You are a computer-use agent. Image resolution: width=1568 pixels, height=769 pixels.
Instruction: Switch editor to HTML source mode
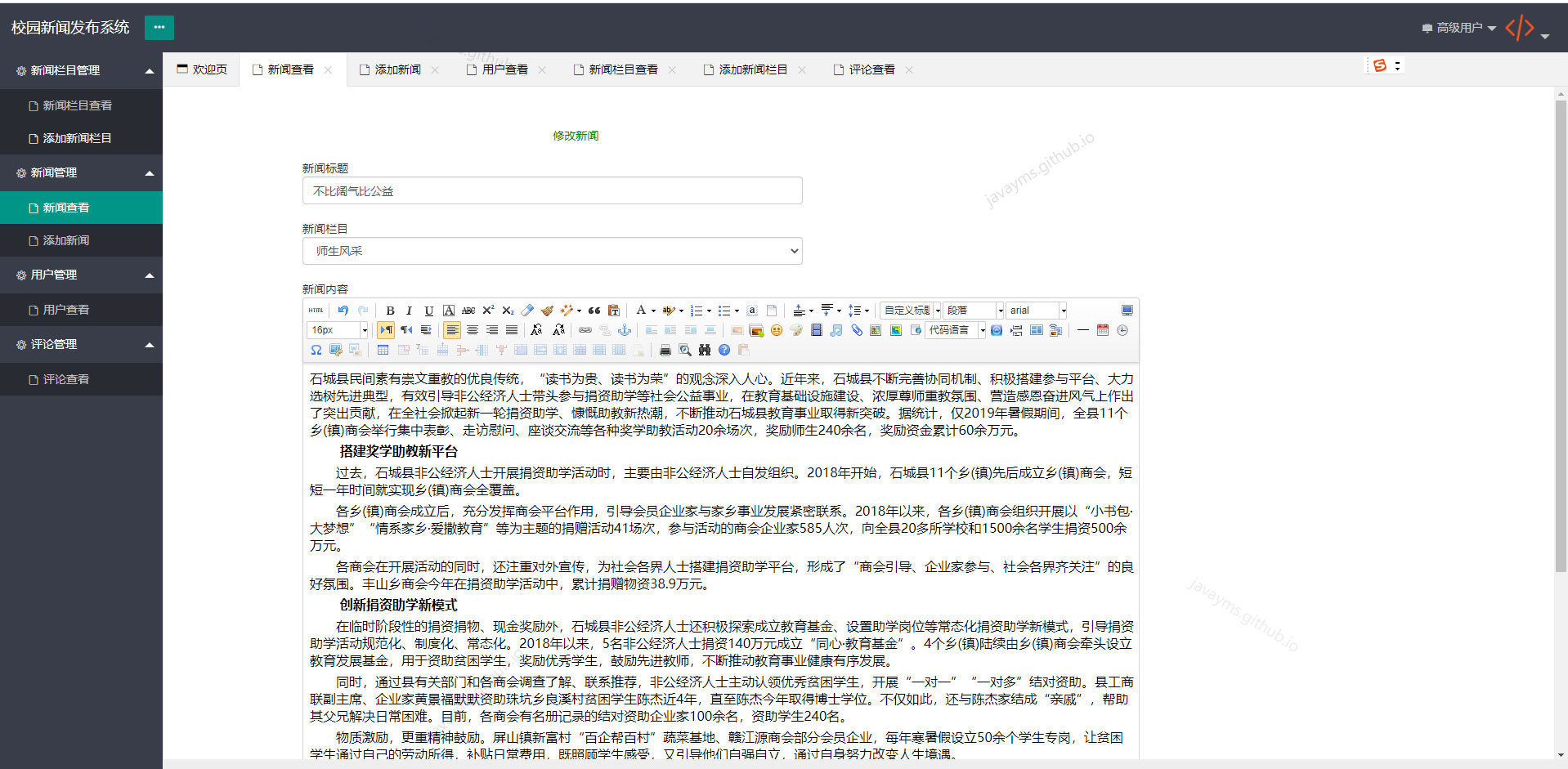tap(316, 311)
